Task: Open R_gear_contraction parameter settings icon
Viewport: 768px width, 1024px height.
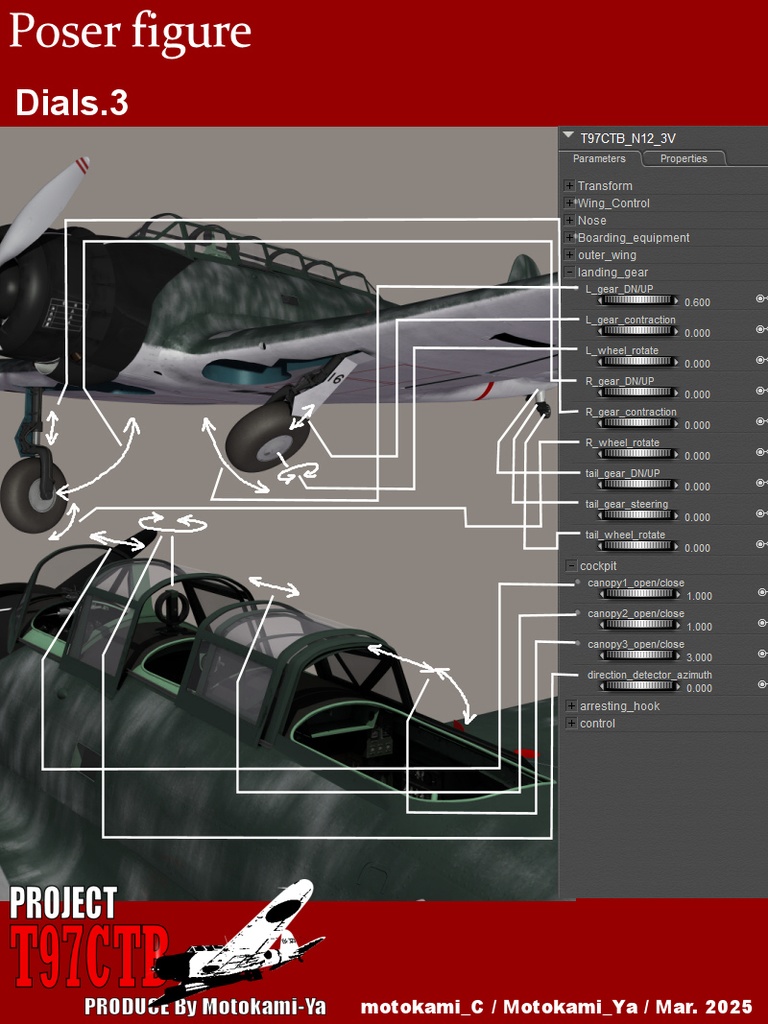Action: click(x=761, y=421)
